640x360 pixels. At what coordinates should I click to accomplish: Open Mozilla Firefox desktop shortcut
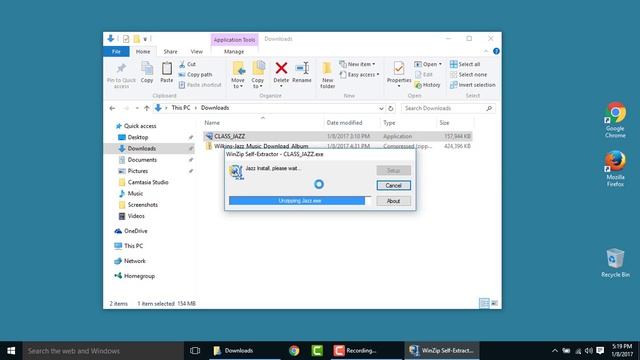[x=615, y=169]
